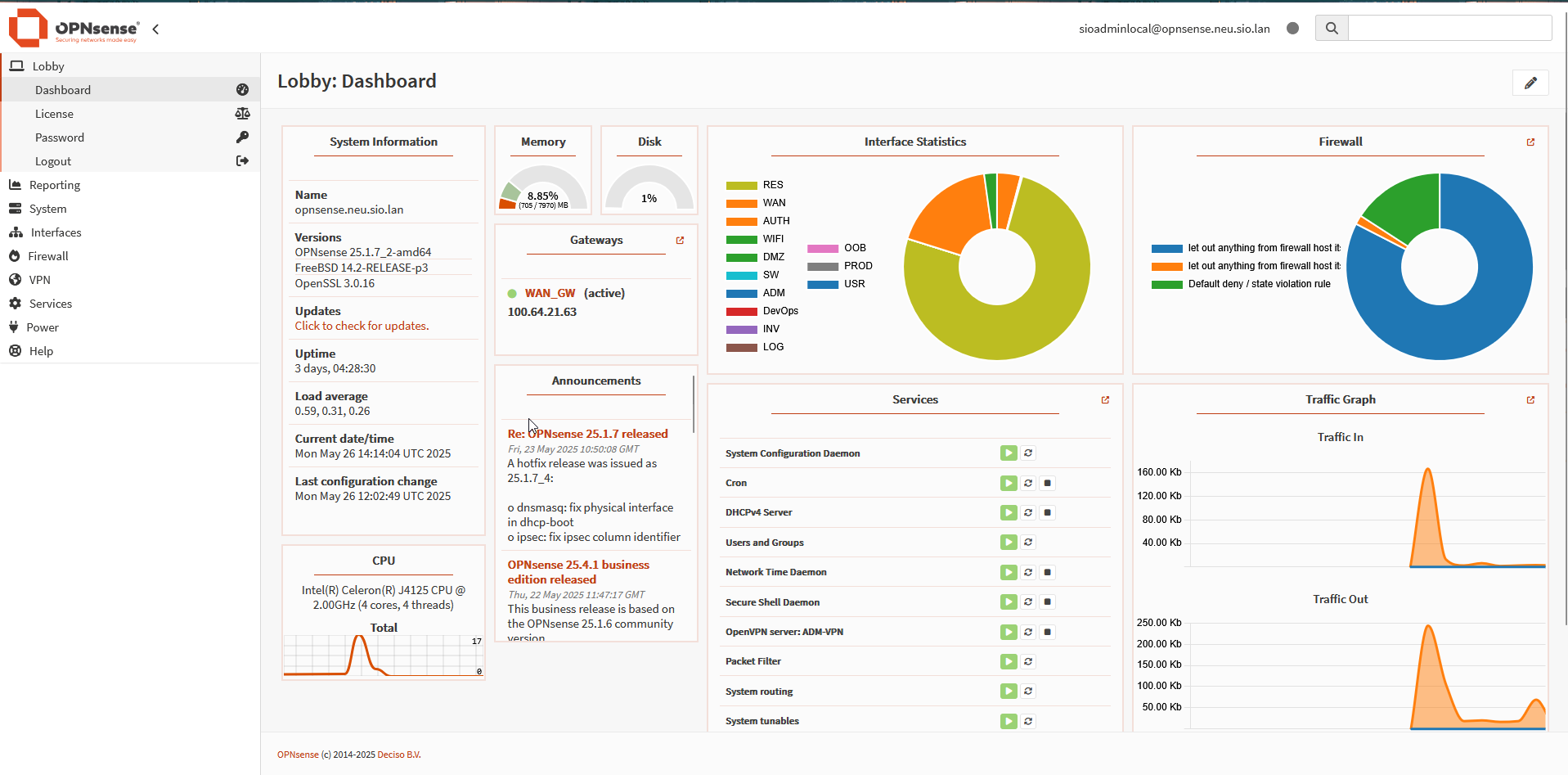Stop the DHCPv4 Server service
Screen dimensions: 1568x775
1048,512
